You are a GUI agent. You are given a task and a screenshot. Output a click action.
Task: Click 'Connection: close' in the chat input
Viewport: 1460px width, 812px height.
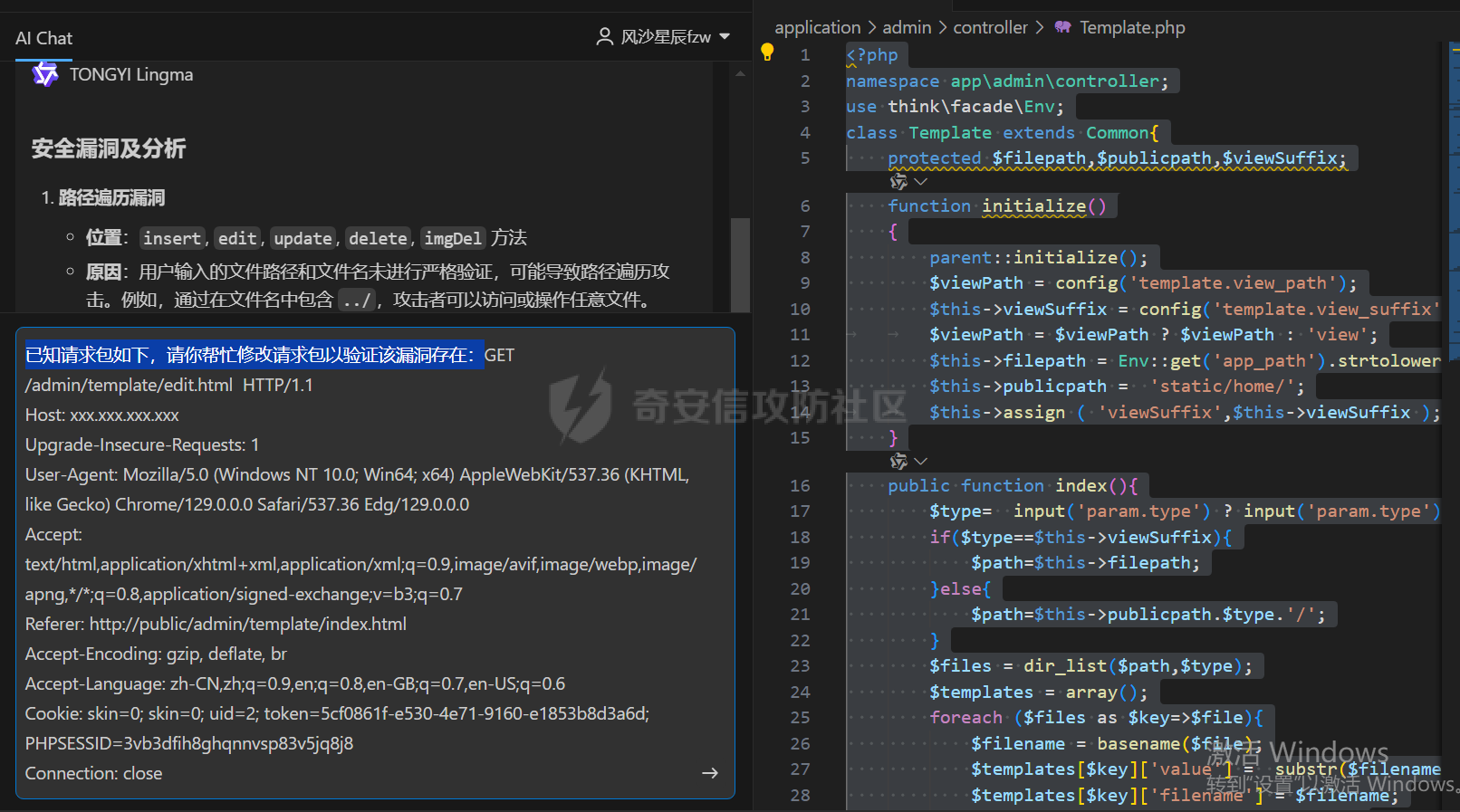(x=94, y=773)
